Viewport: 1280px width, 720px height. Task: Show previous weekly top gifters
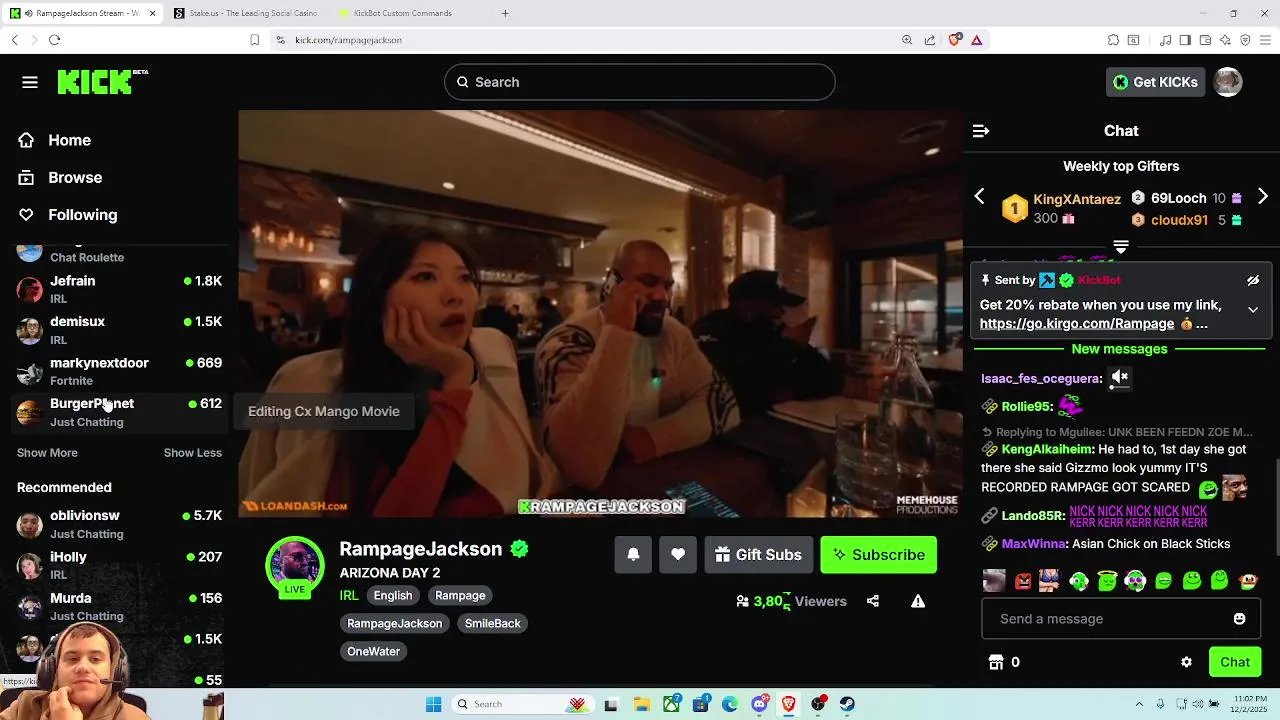(x=979, y=197)
